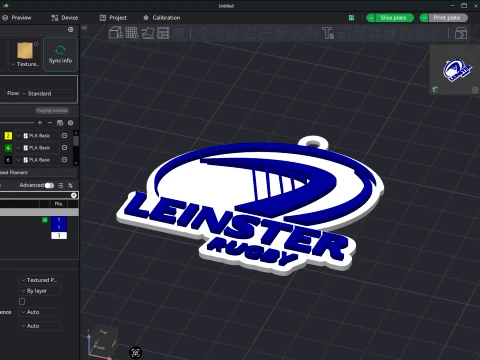
Task: Open the Print plate dropdown arrow
Action: click(x=424, y=18)
